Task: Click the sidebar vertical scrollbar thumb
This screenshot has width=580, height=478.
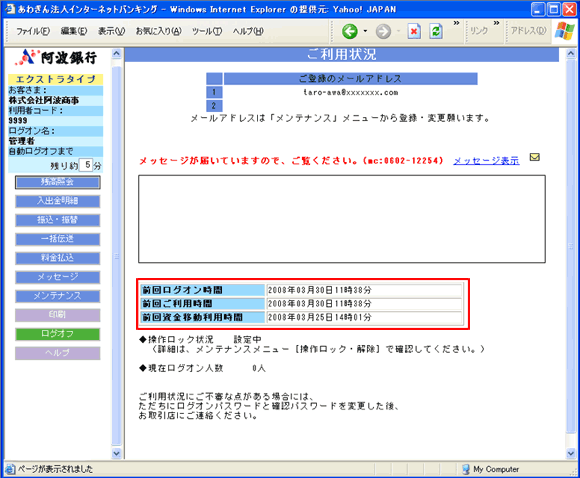Action: [x=117, y=256]
